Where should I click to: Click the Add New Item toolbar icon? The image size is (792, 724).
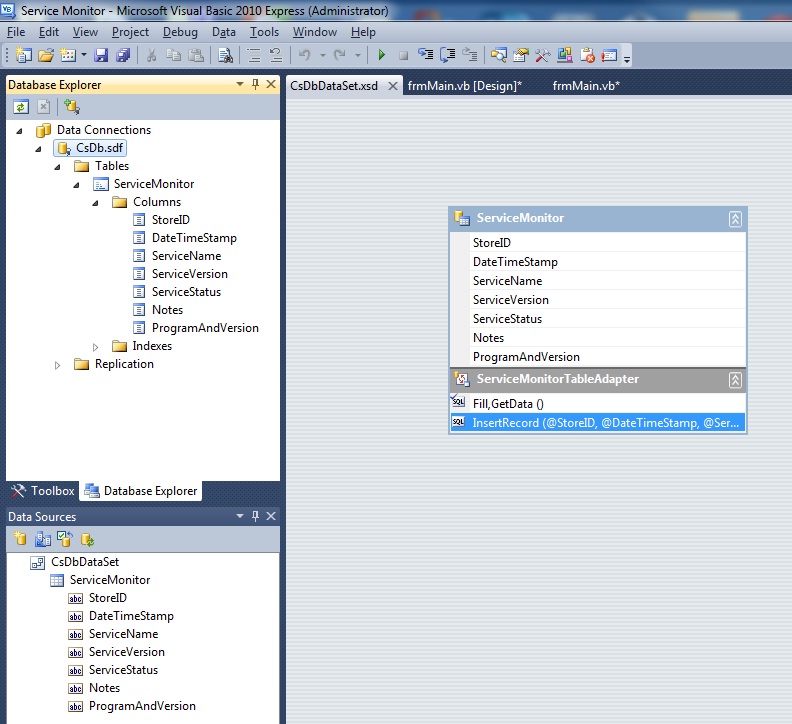[68, 55]
